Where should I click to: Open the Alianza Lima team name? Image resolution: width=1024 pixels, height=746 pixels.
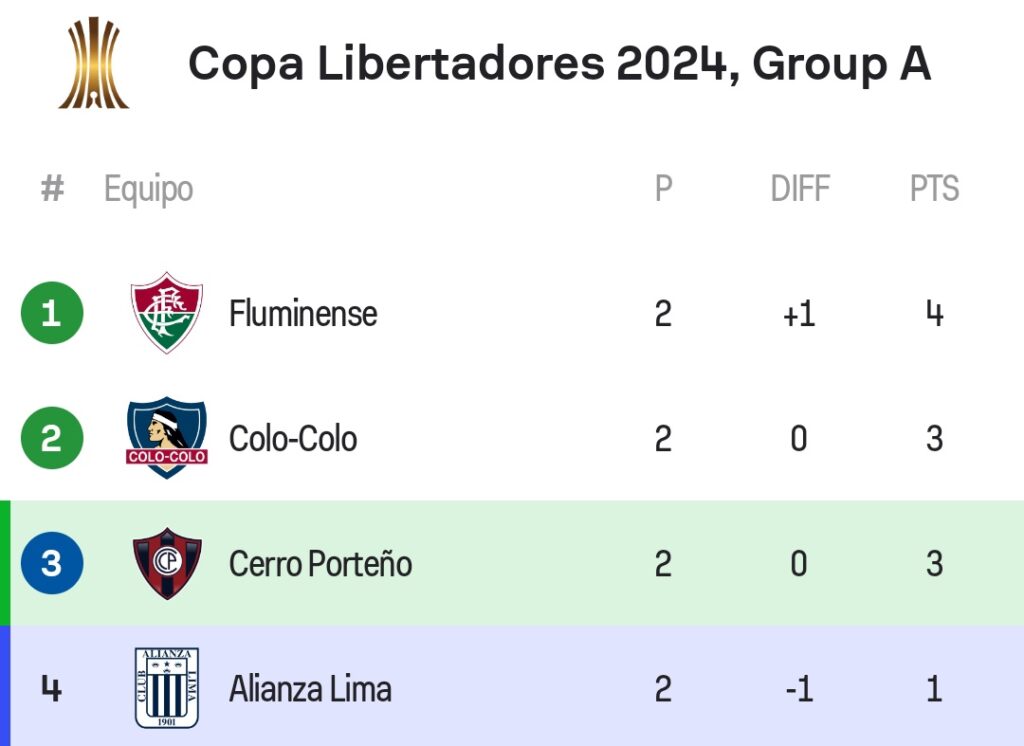[310, 689]
